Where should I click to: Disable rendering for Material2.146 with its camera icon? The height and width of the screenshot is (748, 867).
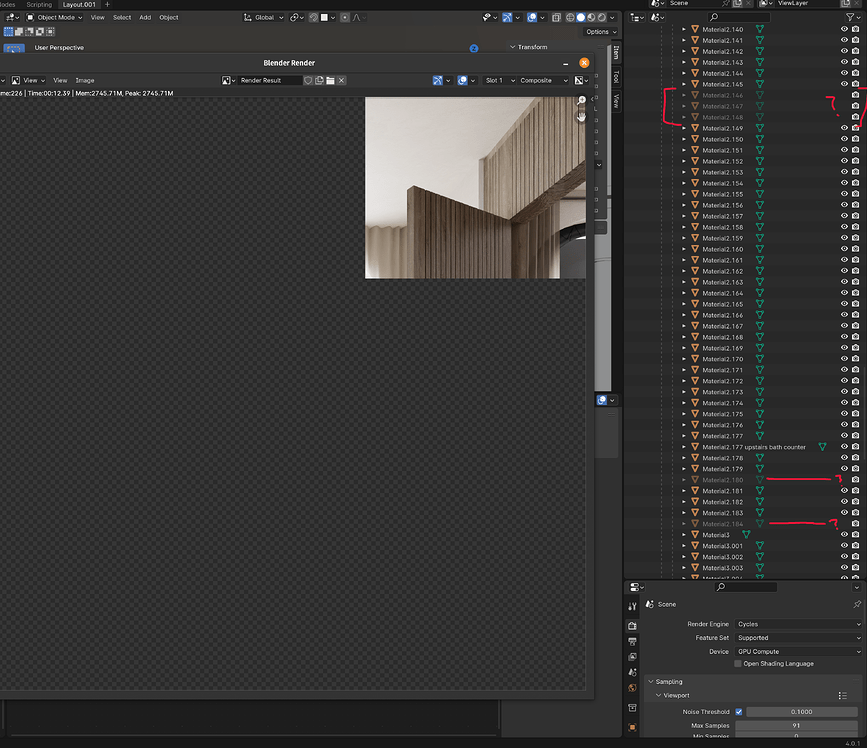click(x=855, y=95)
